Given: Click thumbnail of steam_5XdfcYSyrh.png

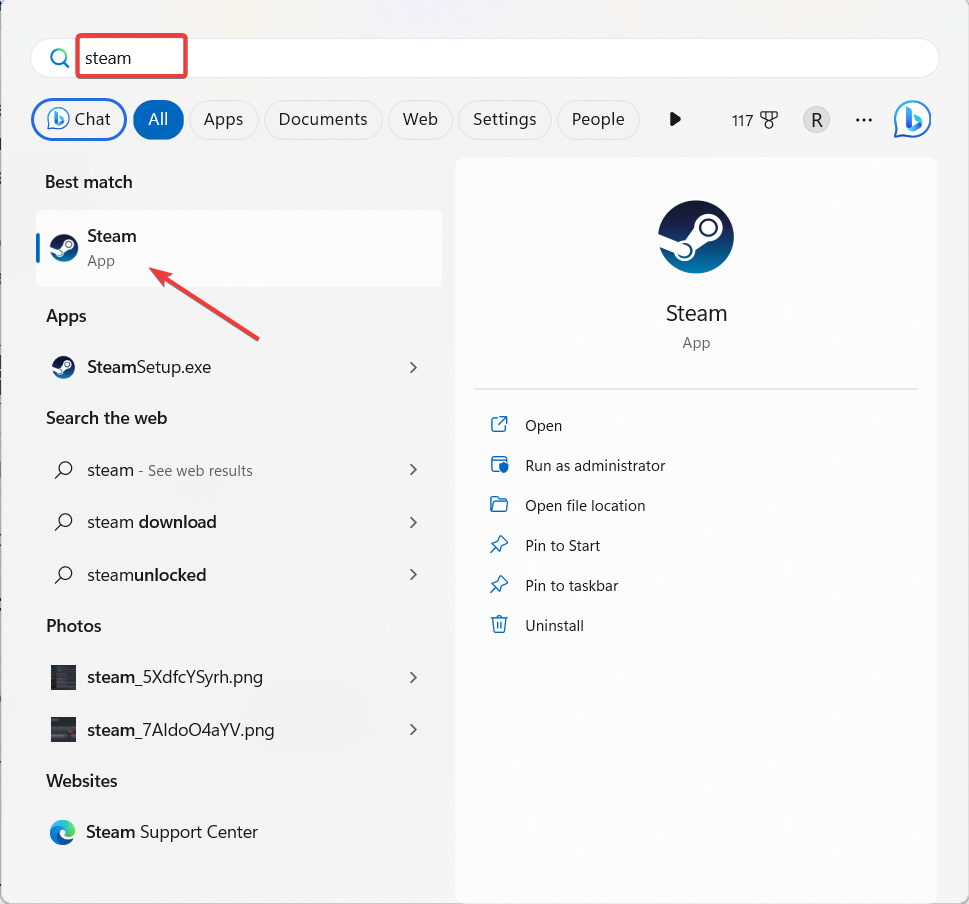Looking at the screenshot, I should [63, 677].
